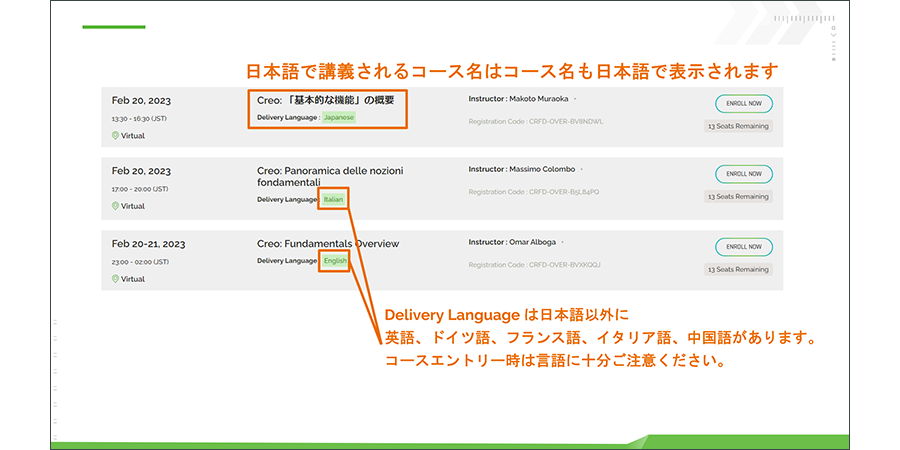Expand instructor details for Omar Alboga
The image size is (900, 450).
click(x=562, y=242)
